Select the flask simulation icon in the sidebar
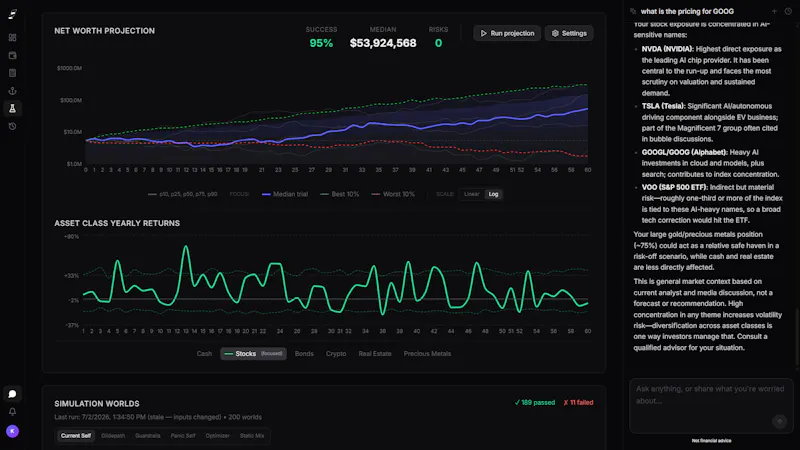This screenshot has height=450, width=800. point(12,108)
